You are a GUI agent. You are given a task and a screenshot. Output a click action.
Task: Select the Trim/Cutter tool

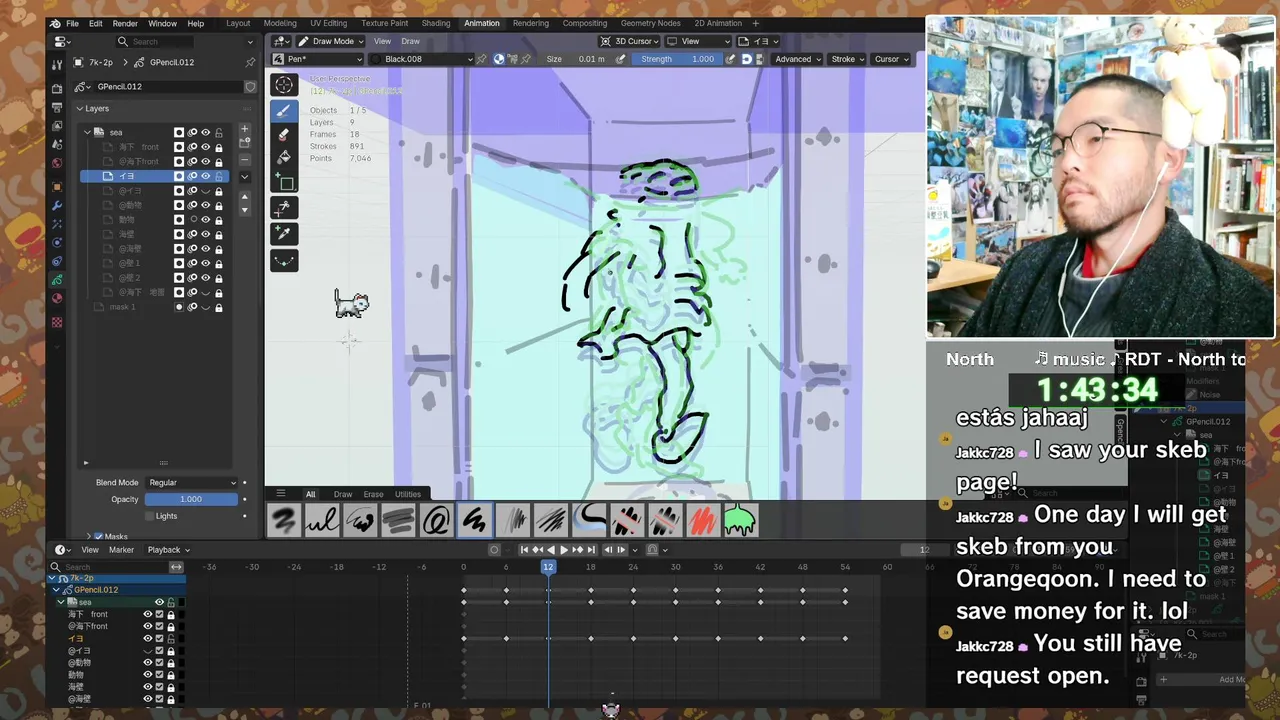284,208
